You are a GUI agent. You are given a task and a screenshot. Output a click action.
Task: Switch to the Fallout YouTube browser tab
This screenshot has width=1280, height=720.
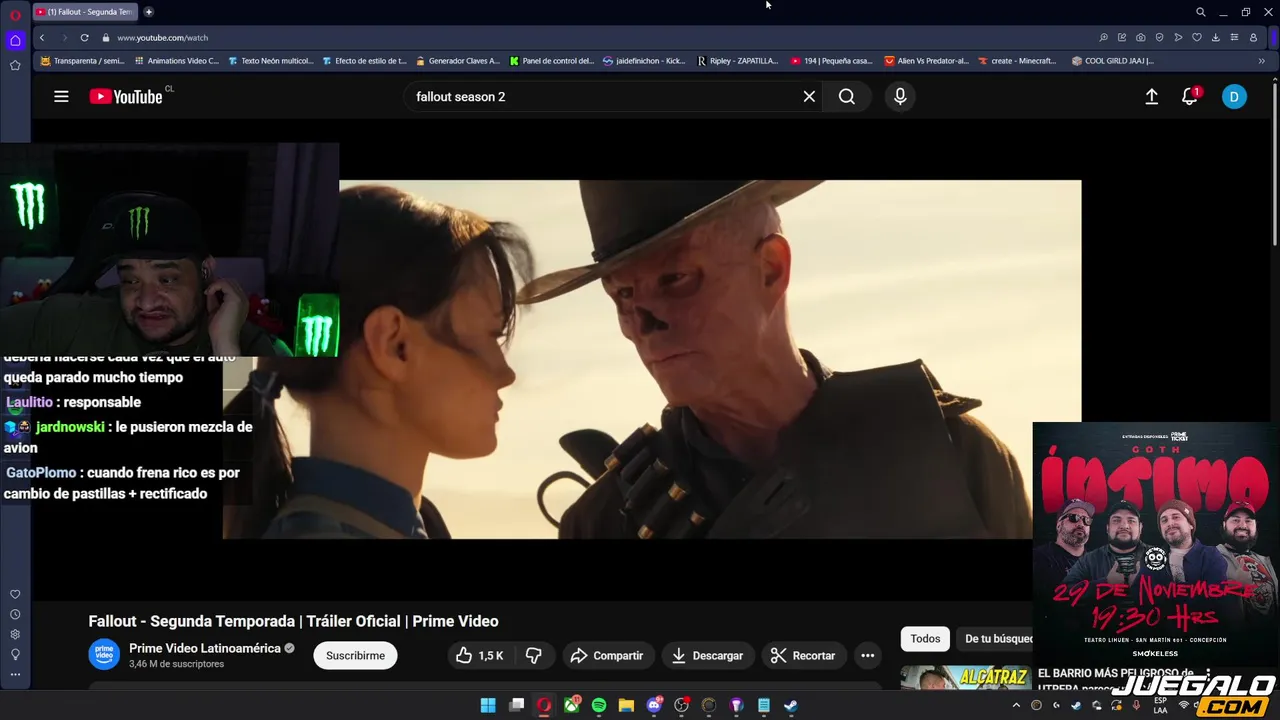[x=85, y=12]
